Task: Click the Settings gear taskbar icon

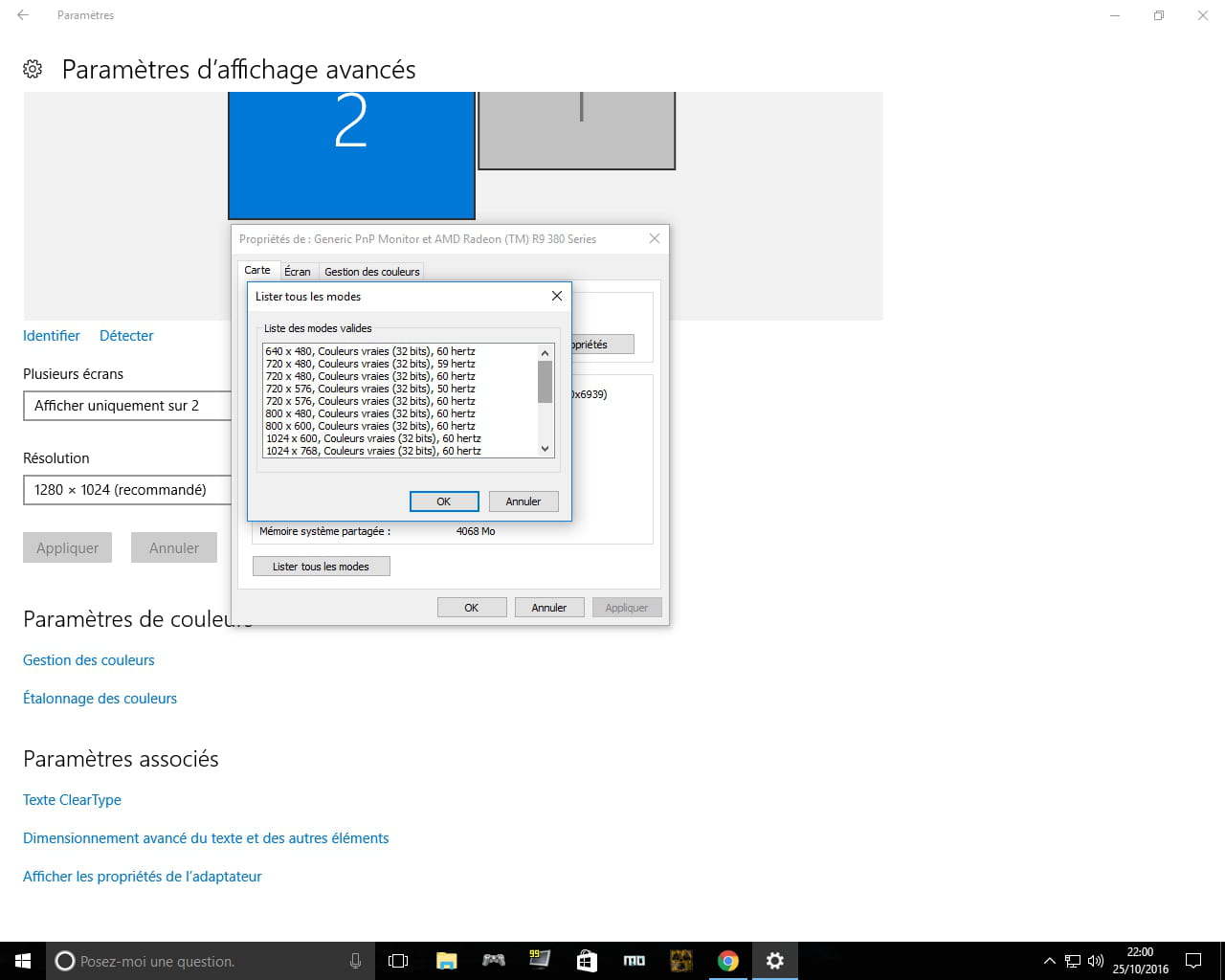Action: pos(774,961)
